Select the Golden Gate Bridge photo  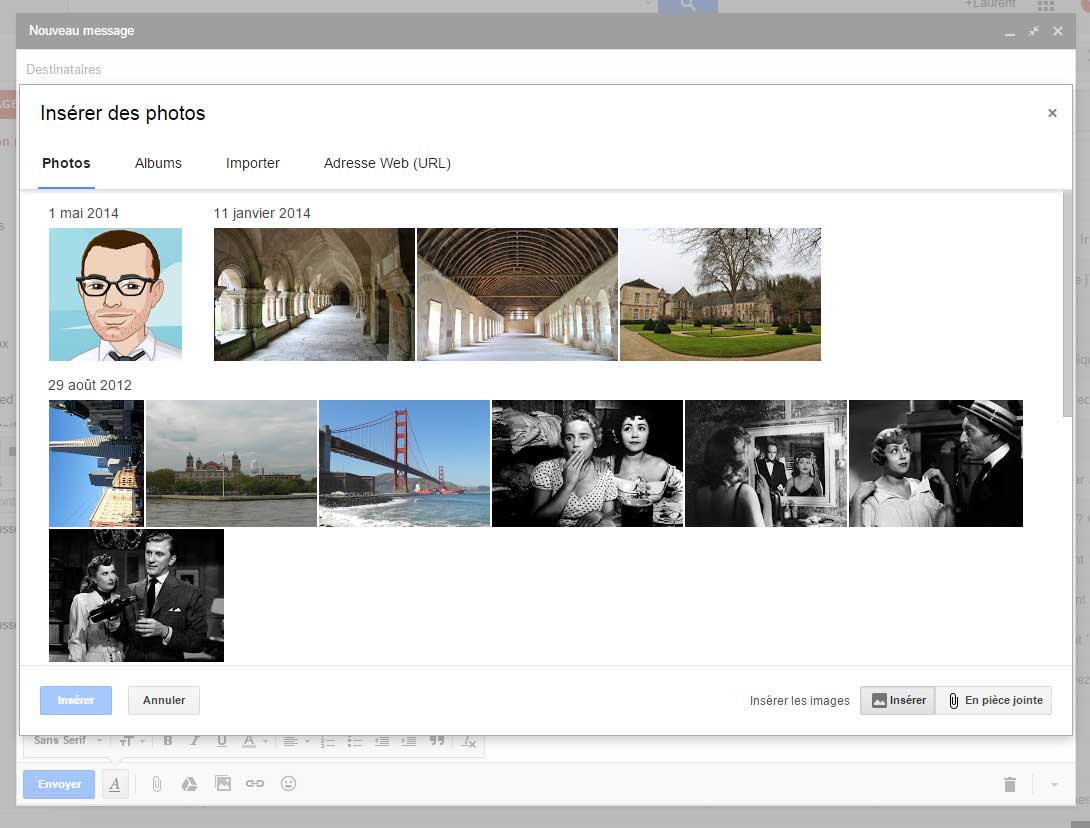click(405, 463)
